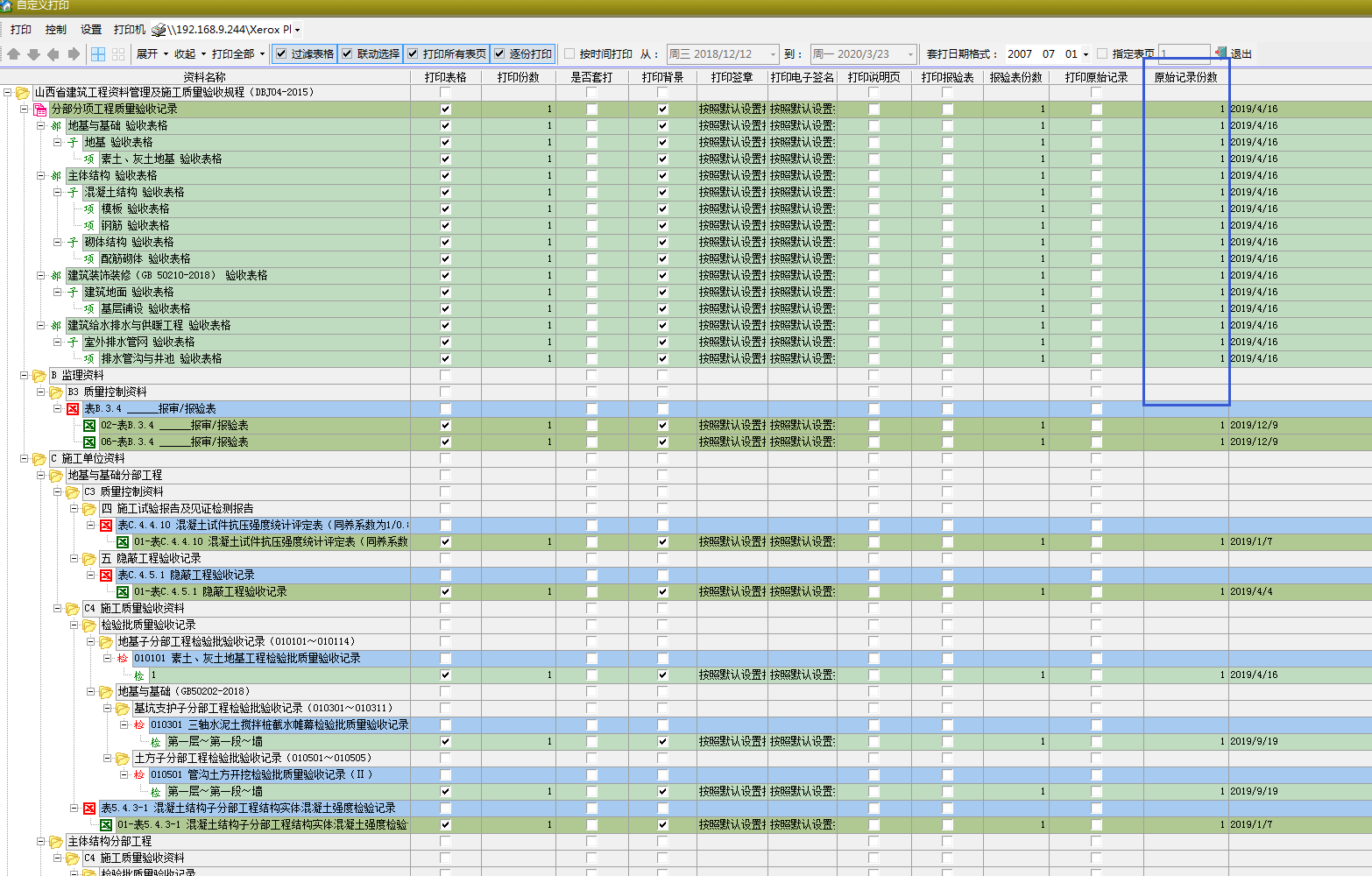This screenshot has width=1372, height=876.
Task: Click the move-down arrow icon in toolbar
Action: click(33, 54)
